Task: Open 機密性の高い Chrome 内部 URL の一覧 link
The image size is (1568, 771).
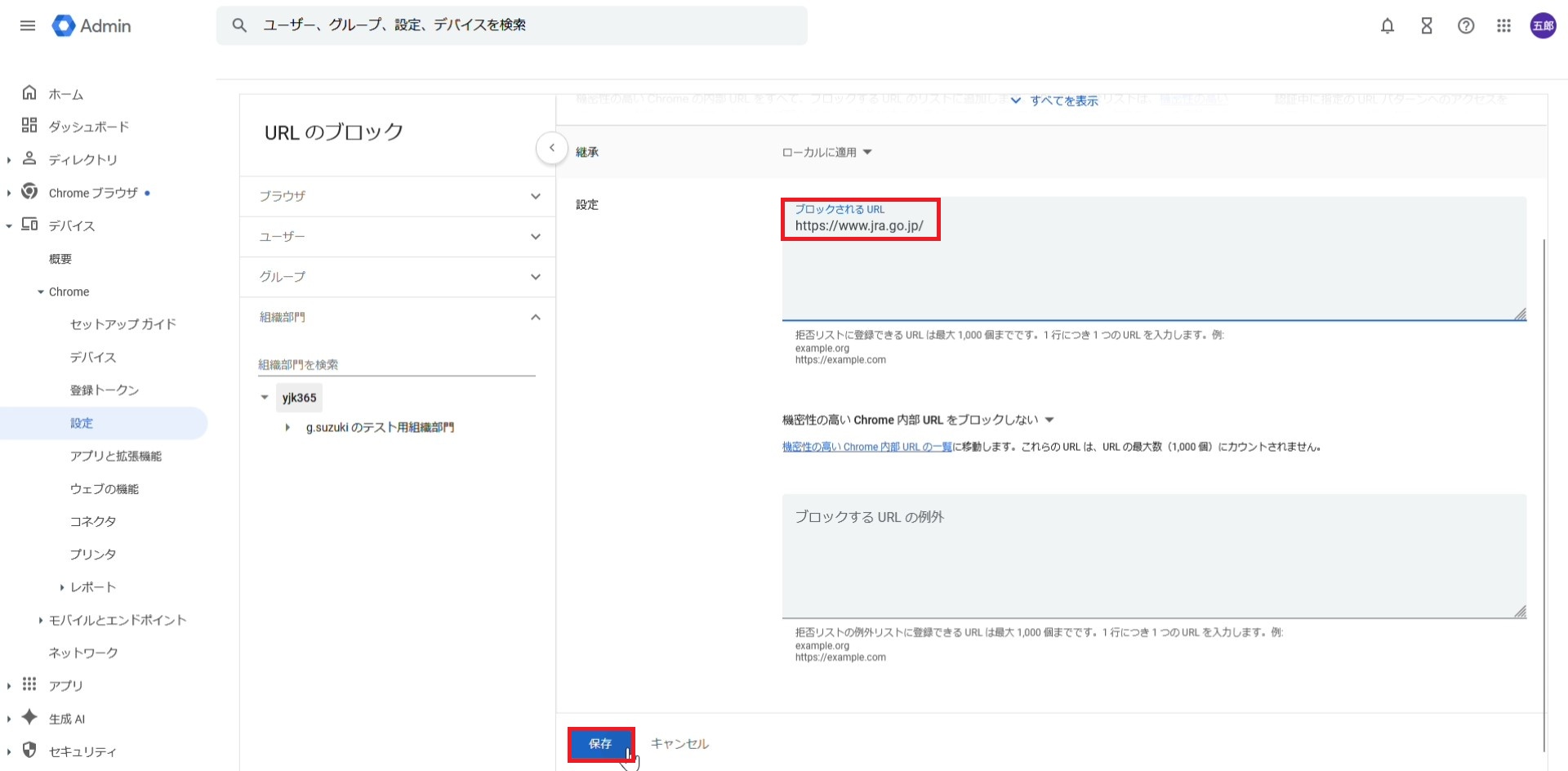Action: tap(866, 447)
